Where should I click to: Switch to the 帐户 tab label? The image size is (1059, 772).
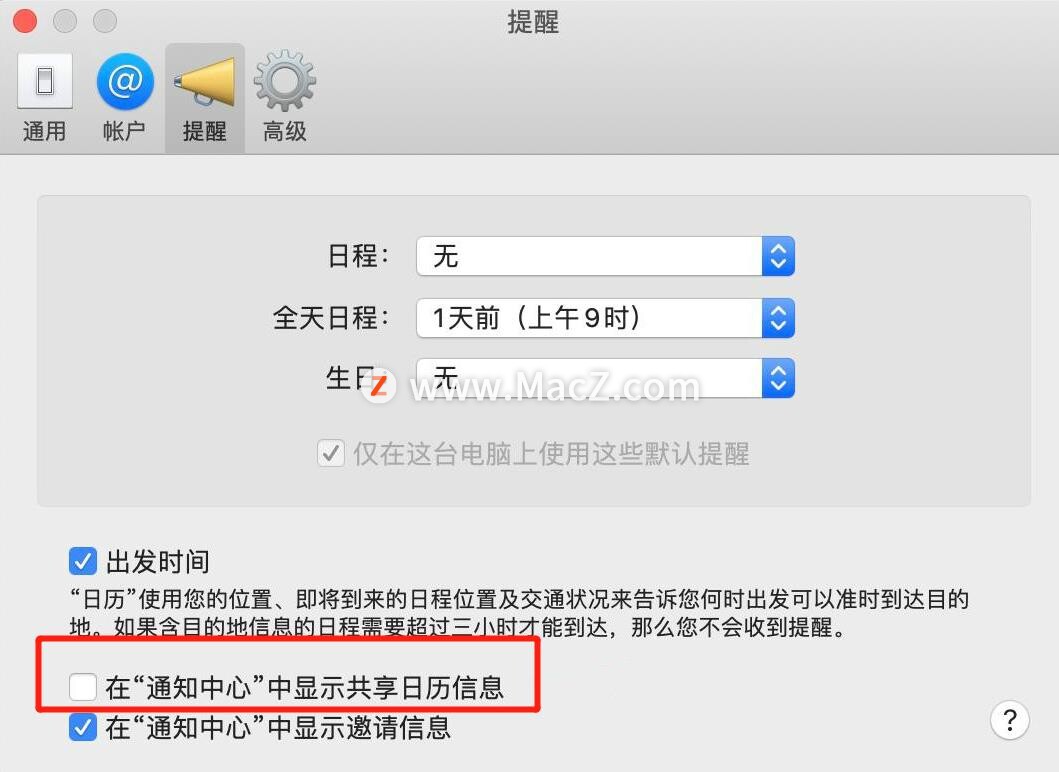coord(124,131)
